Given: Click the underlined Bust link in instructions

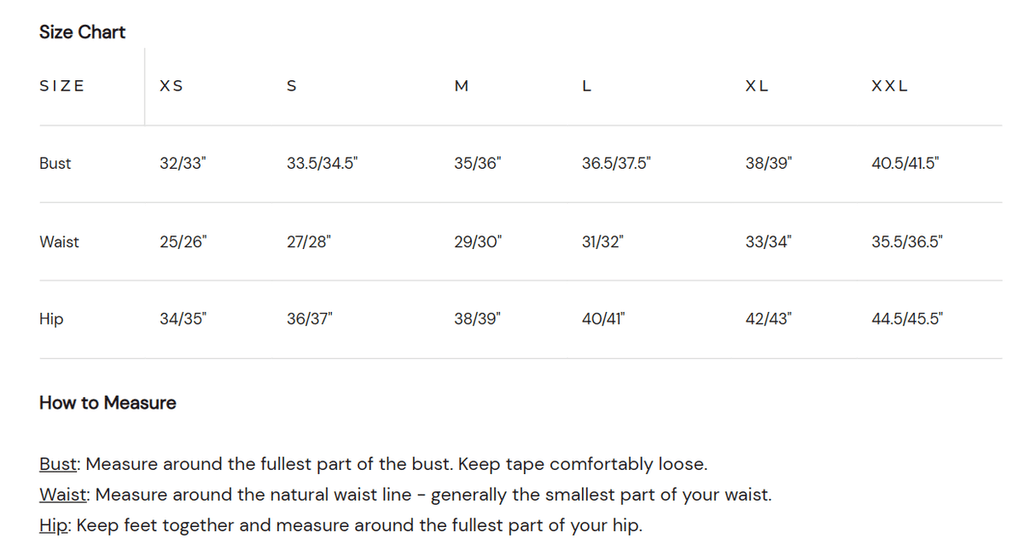Looking at the screenshot, I should click(x=58, y=464).
